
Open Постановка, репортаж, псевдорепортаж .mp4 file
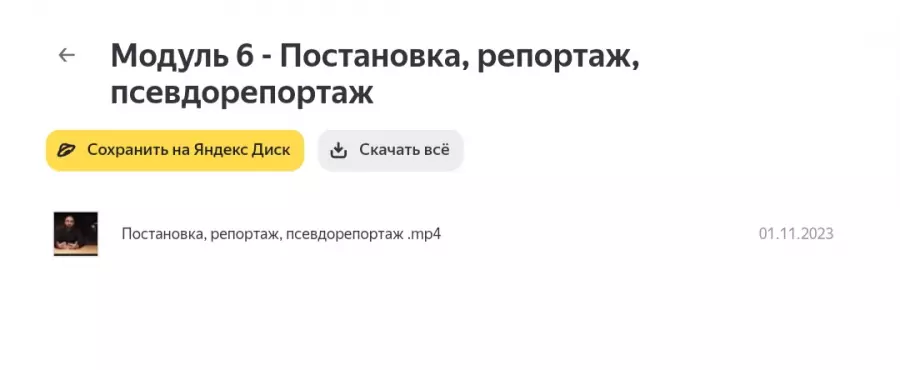pyautogui.click(x=281, y=234)
